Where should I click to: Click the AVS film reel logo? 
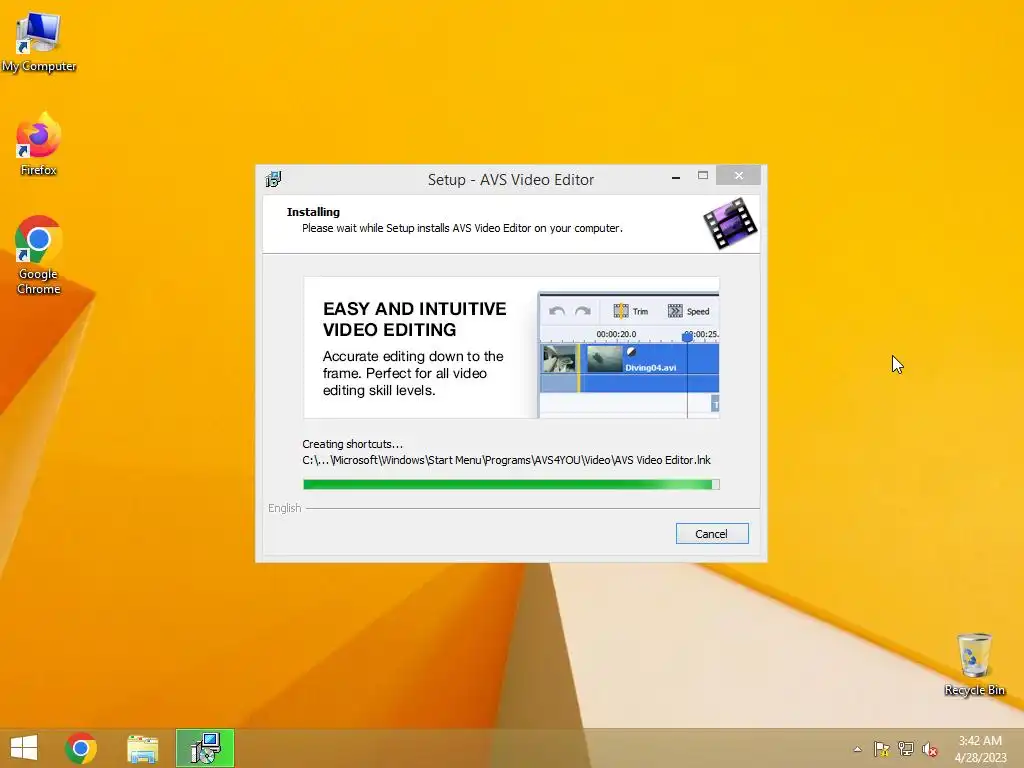click(x=730, y=224)
